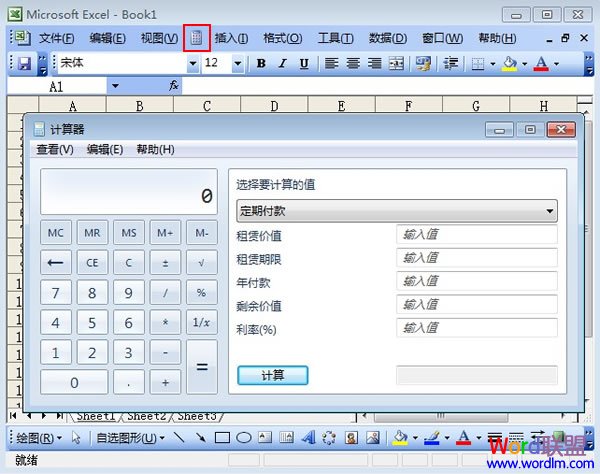Click the 计算 button
The image size is (600, 474).
[272, 375]
